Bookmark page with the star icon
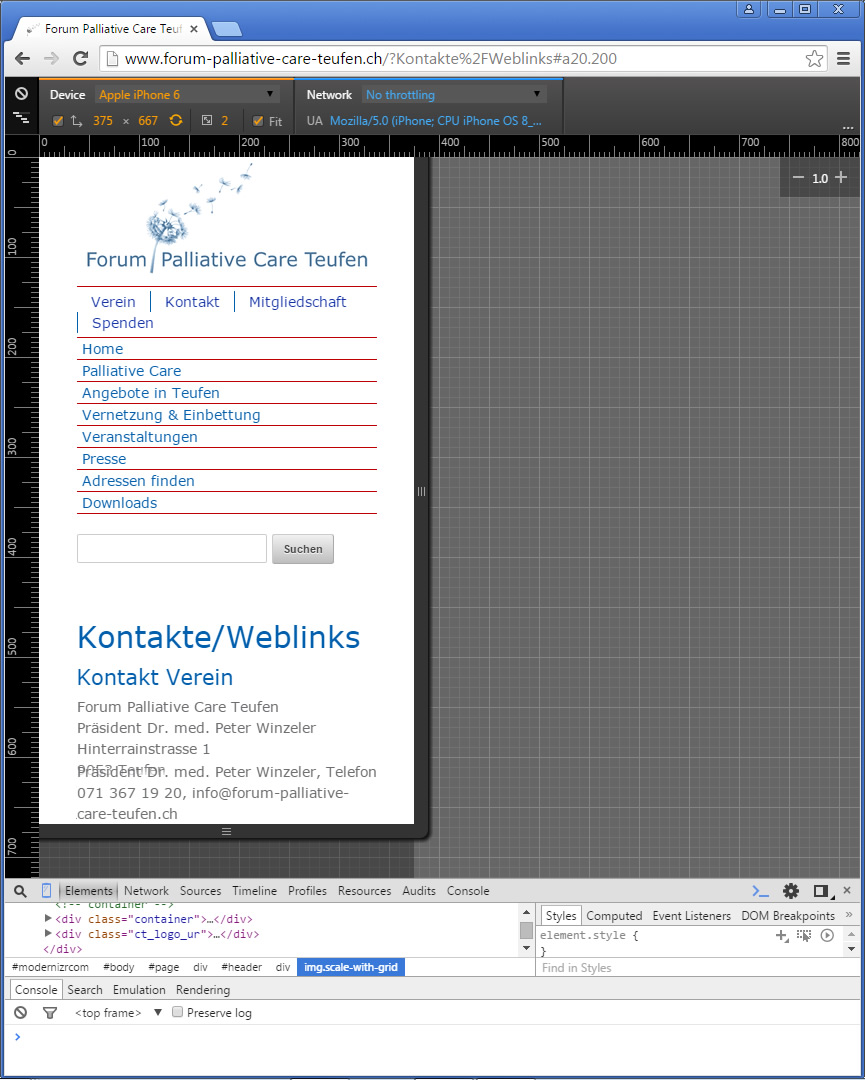865x1080 pixels. pyautogui.click(x=815, y=59)
